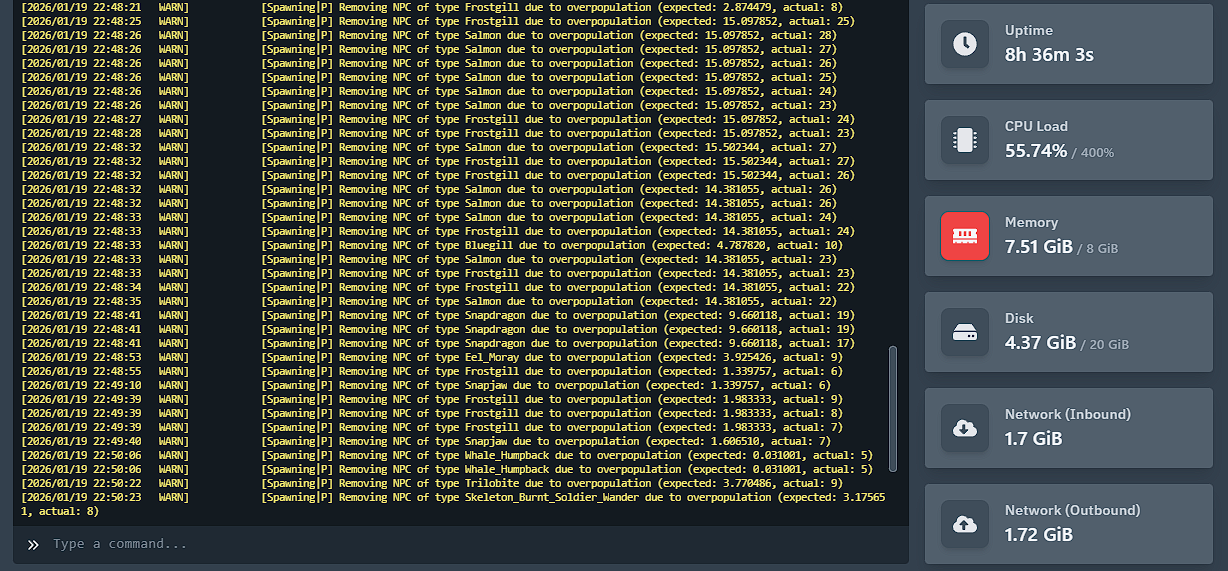The width and height of the screenshot is (1228, 571).
Task: Click the Network Outbound cloud upload icon
Action: point(965,524)
